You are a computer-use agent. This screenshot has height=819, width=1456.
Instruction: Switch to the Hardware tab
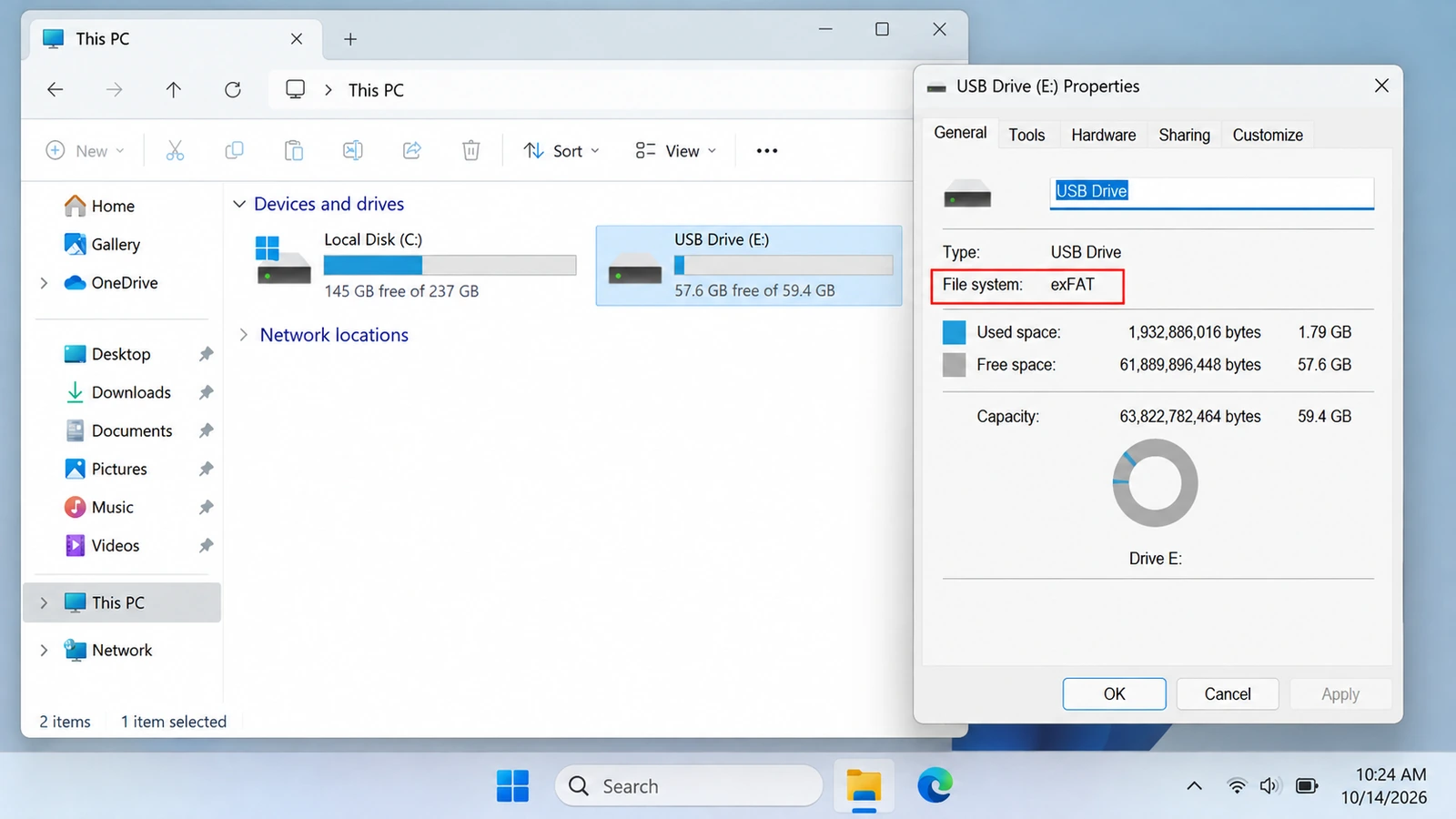point(1103,135)
